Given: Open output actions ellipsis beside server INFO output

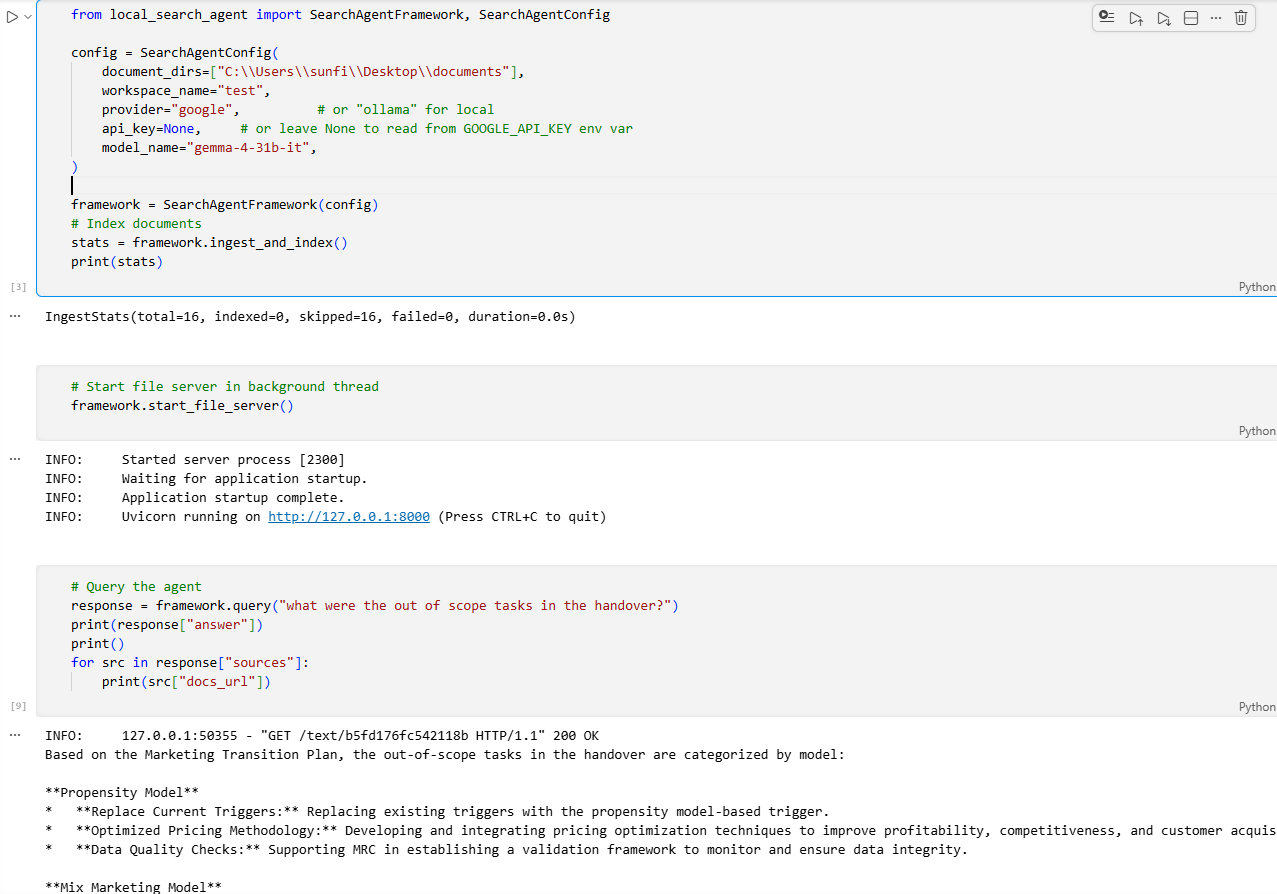Looking at the screenshot, I should (15, 459).
